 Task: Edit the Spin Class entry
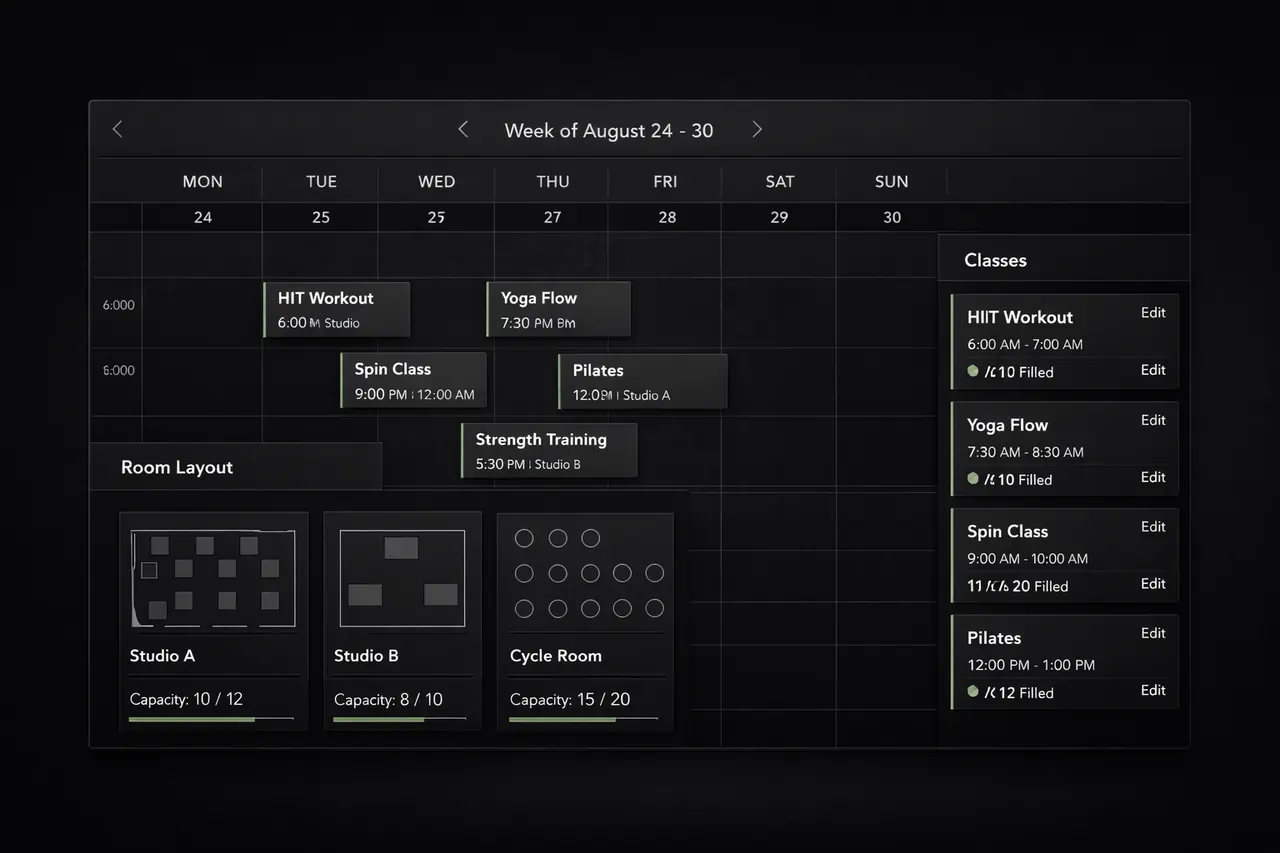click(1153, 527)
